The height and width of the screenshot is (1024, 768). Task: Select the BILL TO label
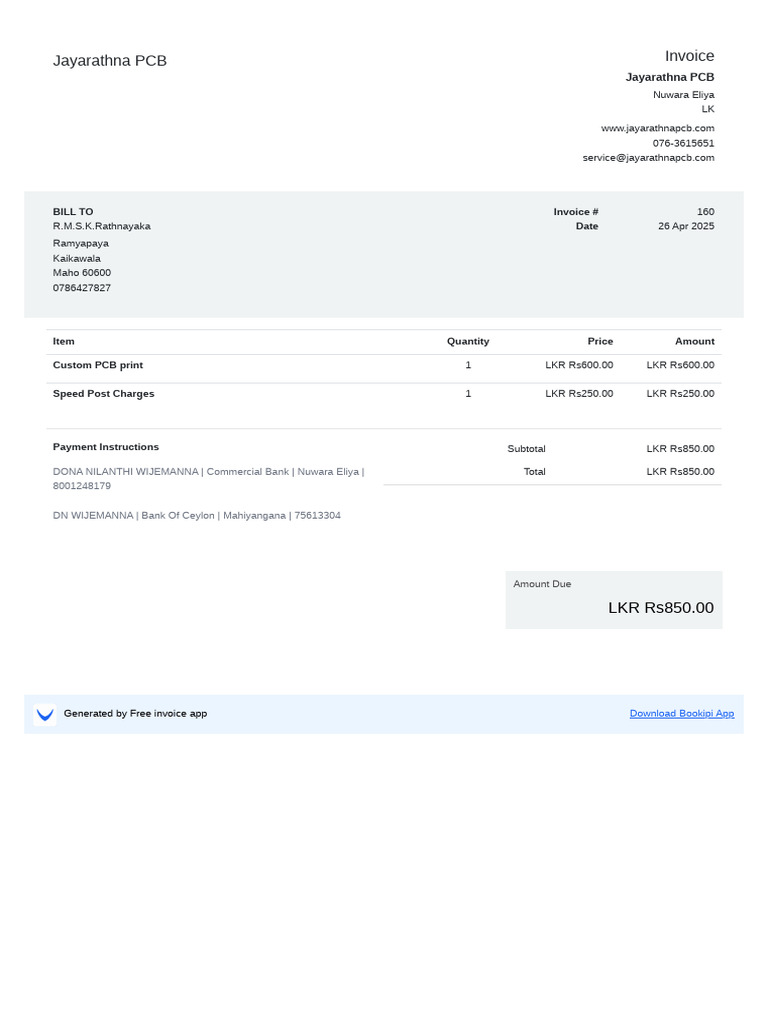pyautogui.click(x=73, y=212)
